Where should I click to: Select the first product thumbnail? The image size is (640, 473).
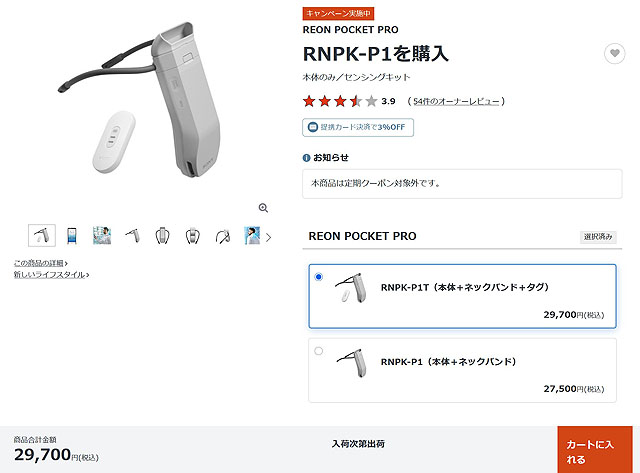[42, 235]
